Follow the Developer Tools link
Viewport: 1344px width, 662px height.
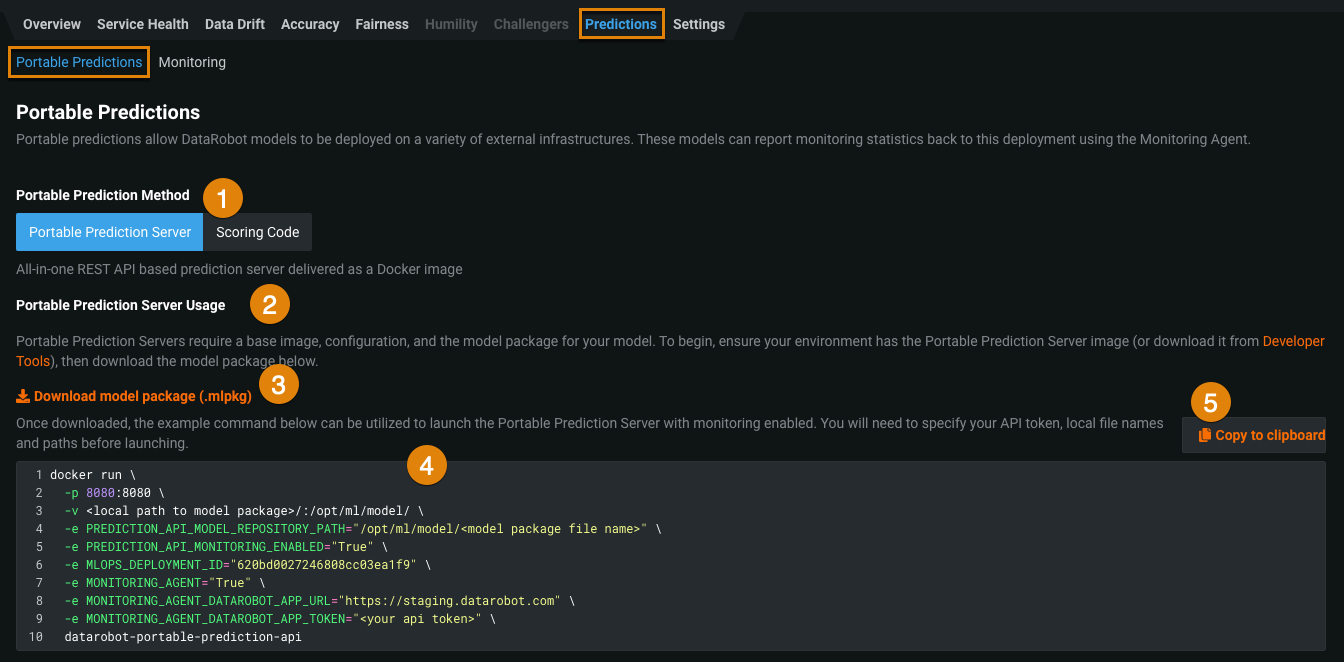click(1293, 341)
